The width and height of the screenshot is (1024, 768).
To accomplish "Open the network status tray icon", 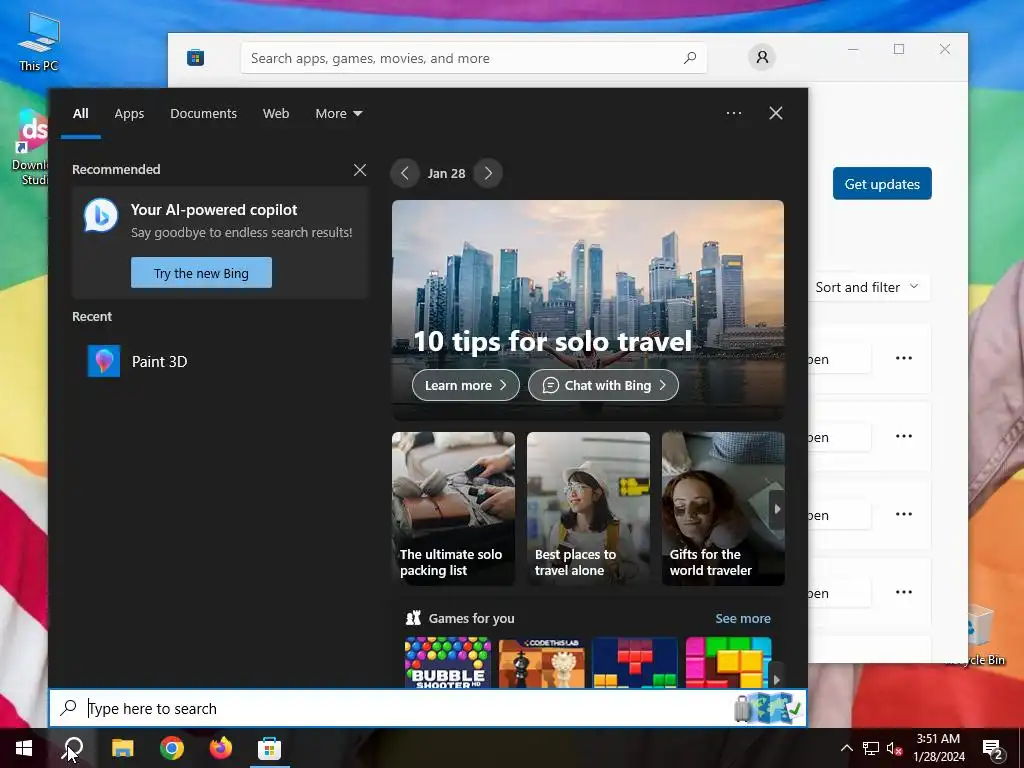I will coord(871,748).
